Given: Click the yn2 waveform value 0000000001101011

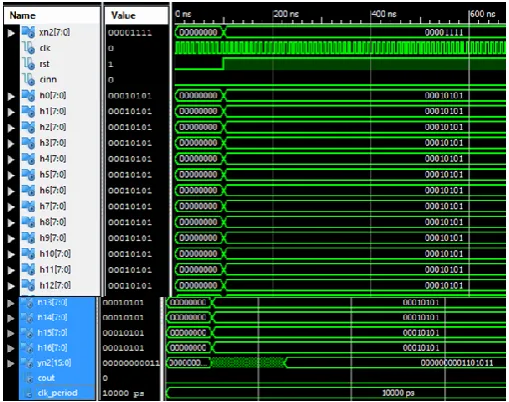Looking at the screenshot, I should pyautogui.click(x=457, y=363).
